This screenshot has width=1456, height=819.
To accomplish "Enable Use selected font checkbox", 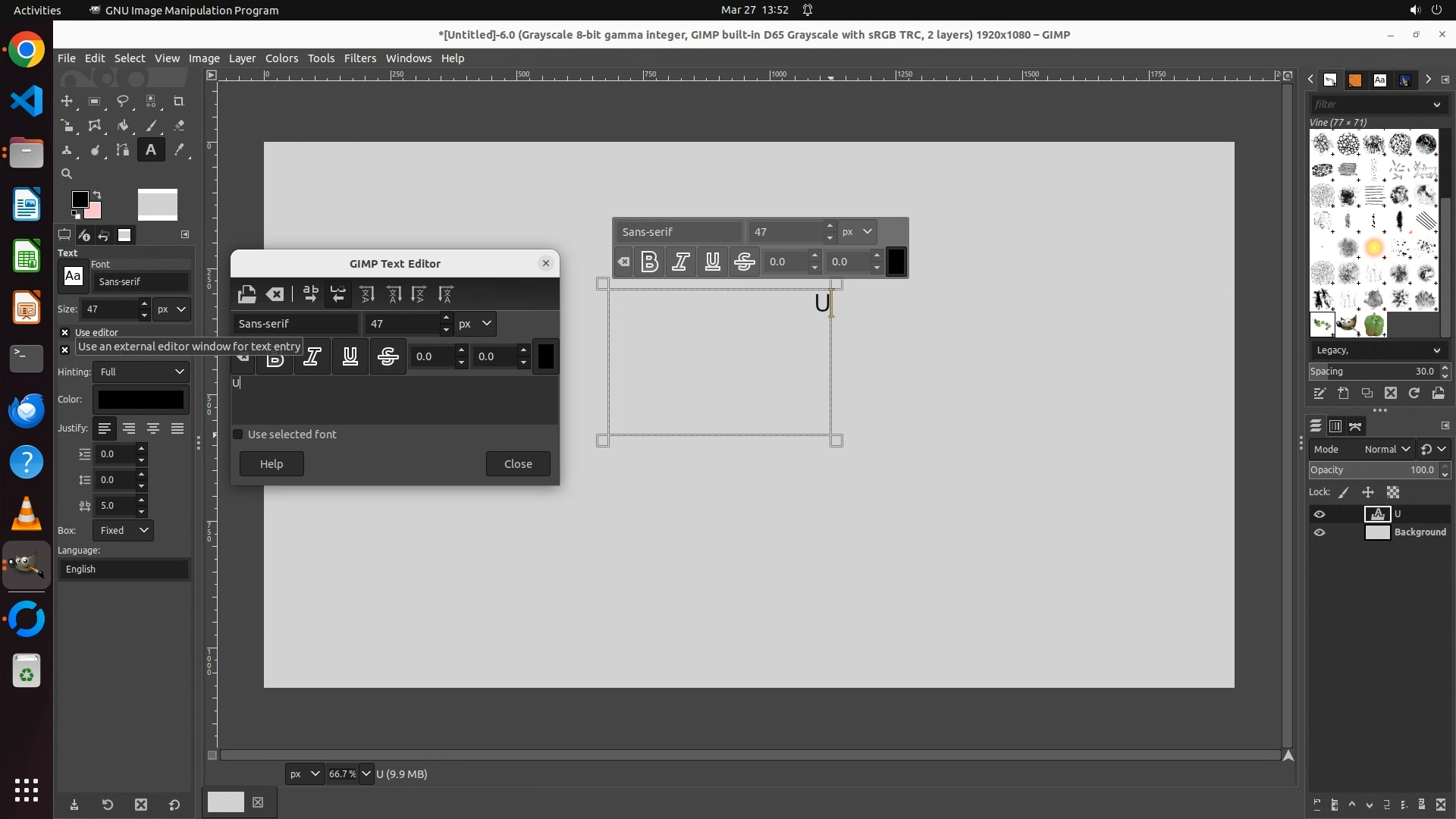I will click(x=238, y=435).
